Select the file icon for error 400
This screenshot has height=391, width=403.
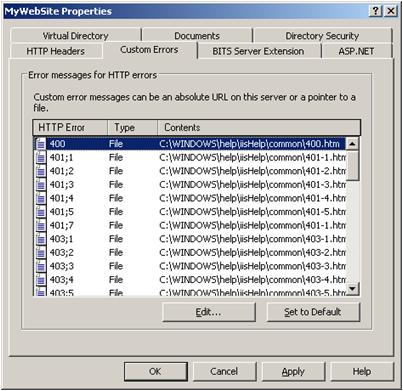pos(41,144)
